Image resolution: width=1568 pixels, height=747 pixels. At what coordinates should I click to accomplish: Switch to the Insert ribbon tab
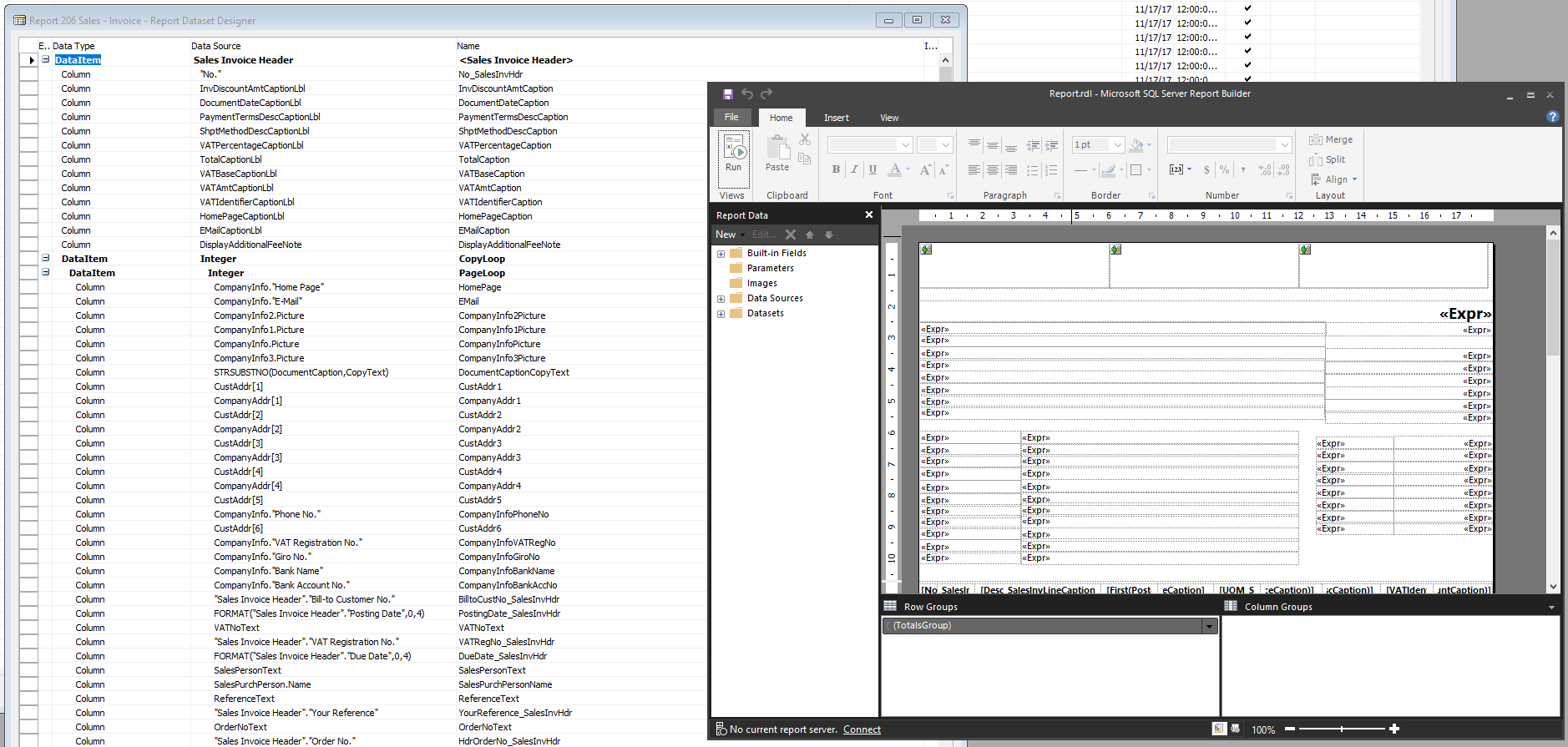click(836, 118)
